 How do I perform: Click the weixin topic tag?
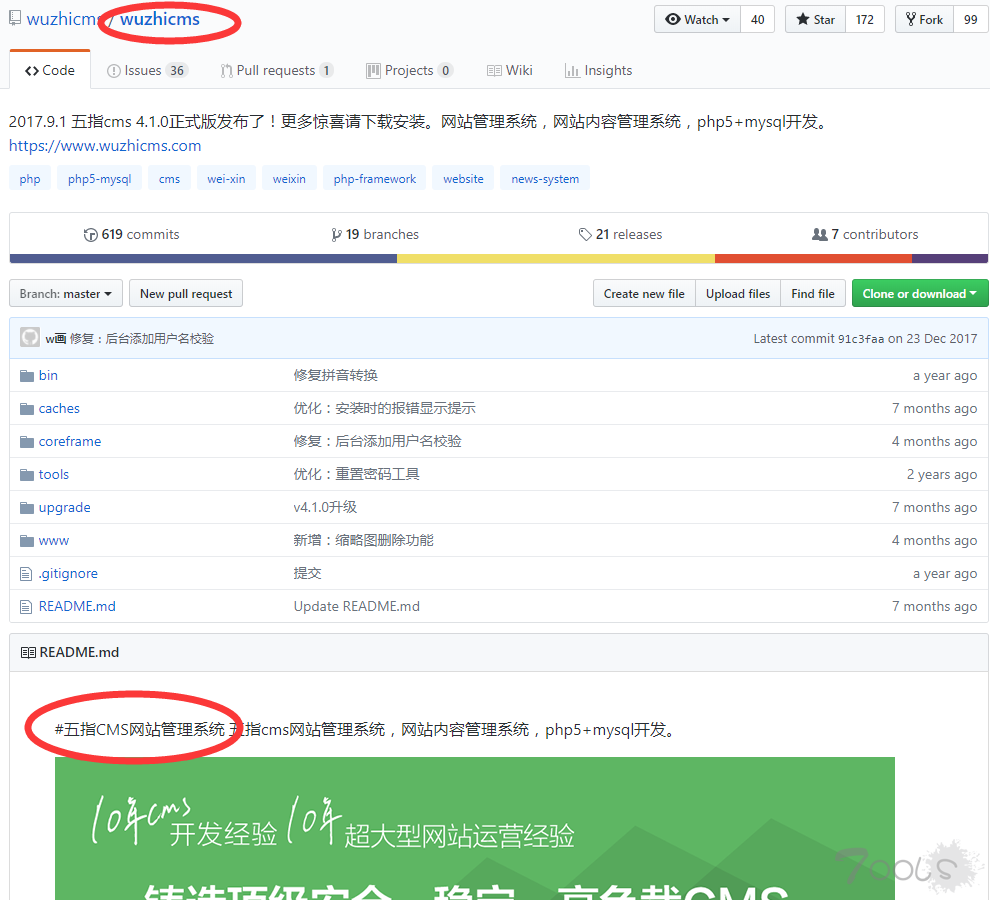(x=289, y=179)
